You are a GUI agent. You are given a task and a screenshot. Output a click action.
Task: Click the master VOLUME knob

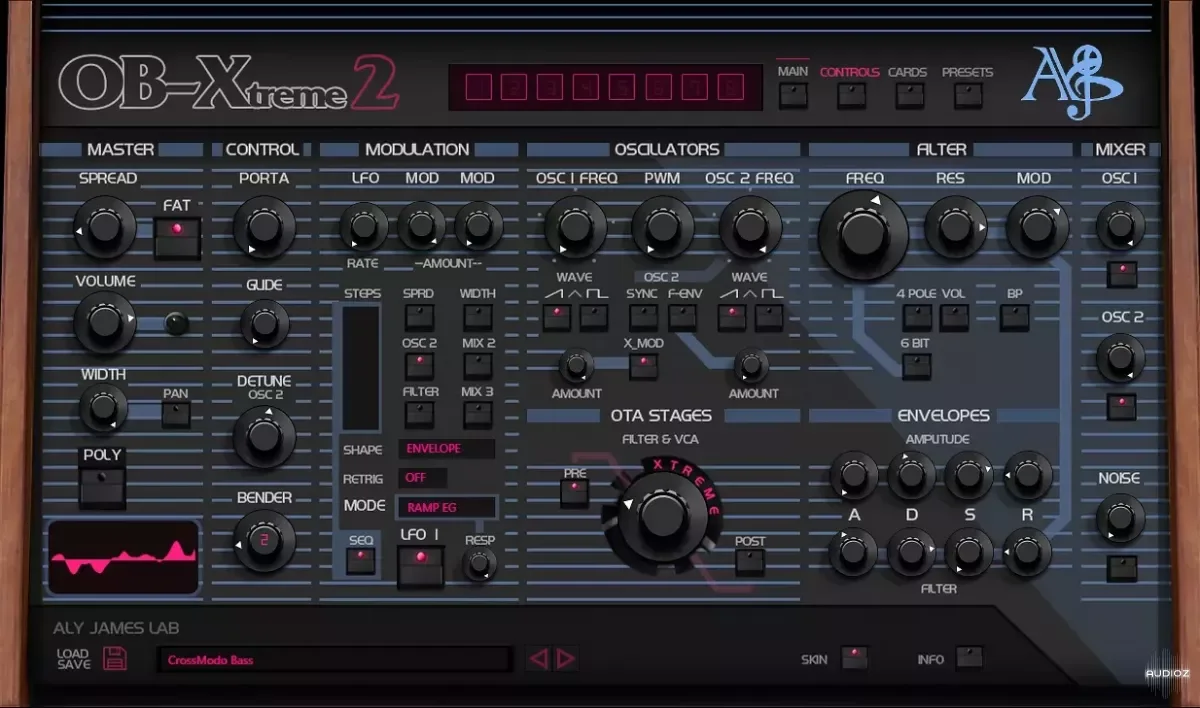pyautogui.click(x=105, y=322)
